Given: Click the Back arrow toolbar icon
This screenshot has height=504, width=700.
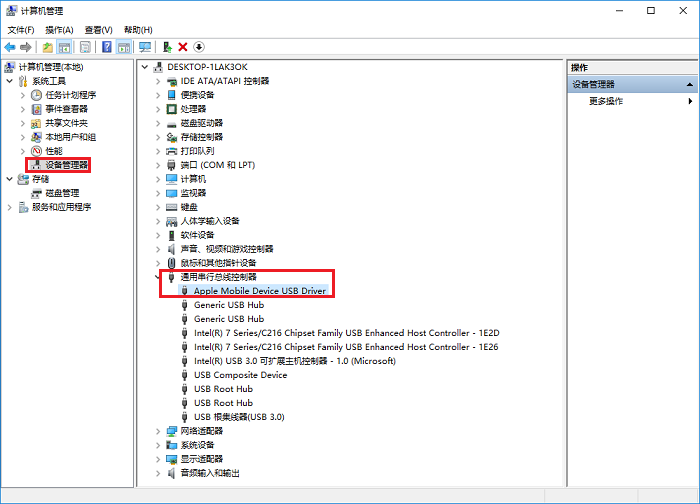Looking at the screenshot, I should tap(10, 47).
